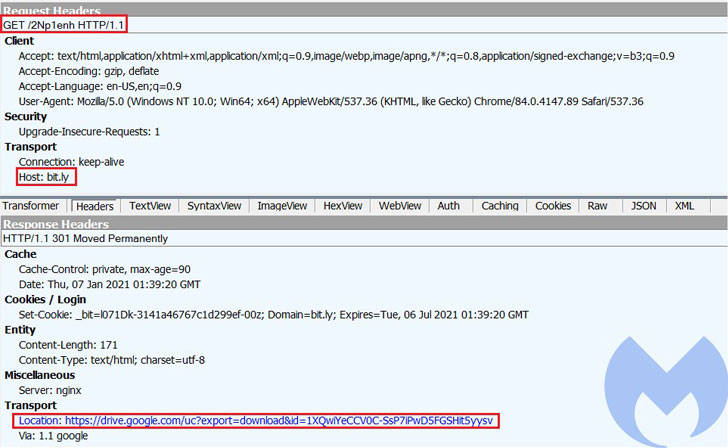
Task: Select the Accept header line
Action: click(346, 56)
